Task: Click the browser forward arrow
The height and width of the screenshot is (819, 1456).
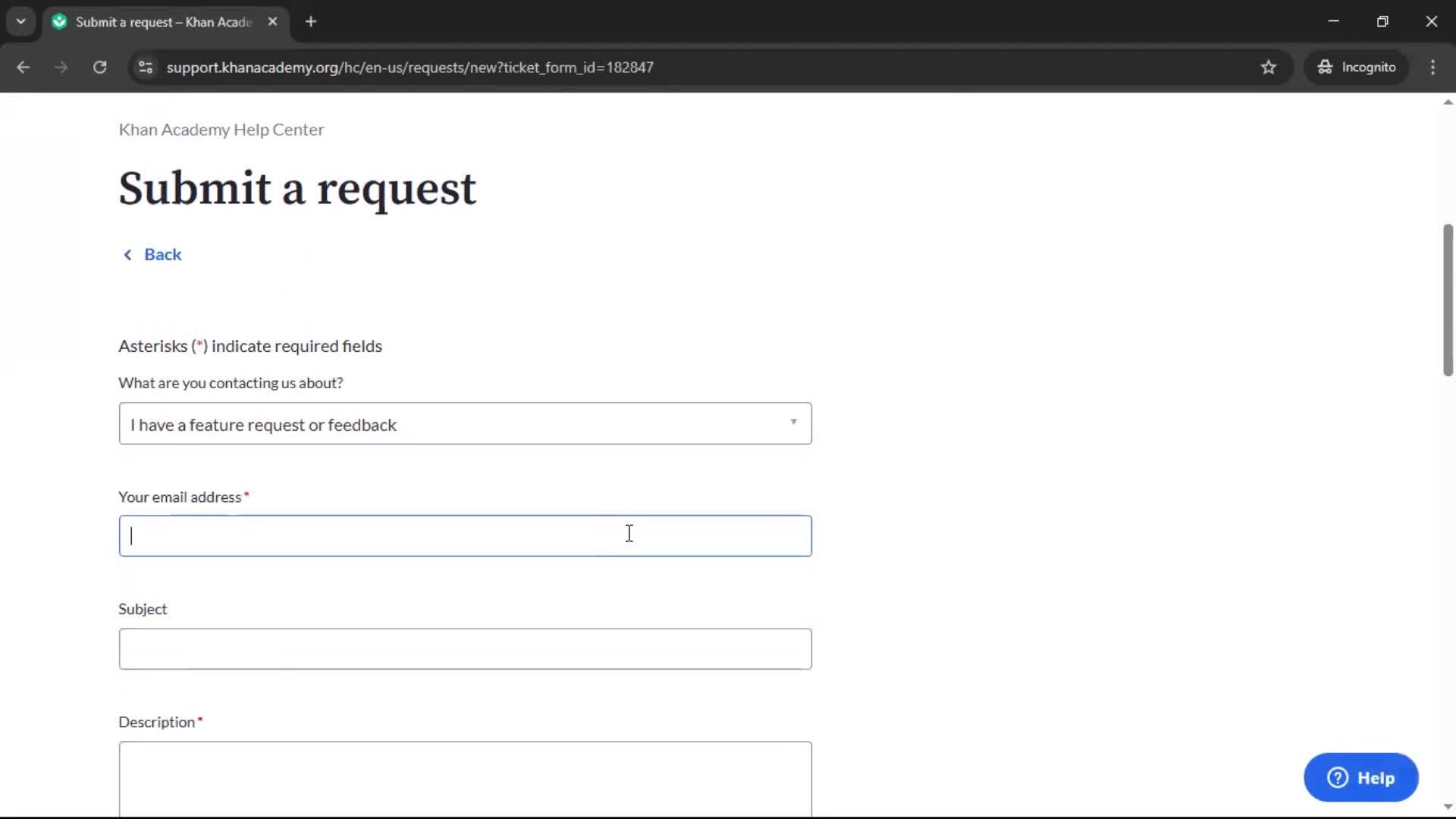Action: pyautogui.click(x=61, y=67)
